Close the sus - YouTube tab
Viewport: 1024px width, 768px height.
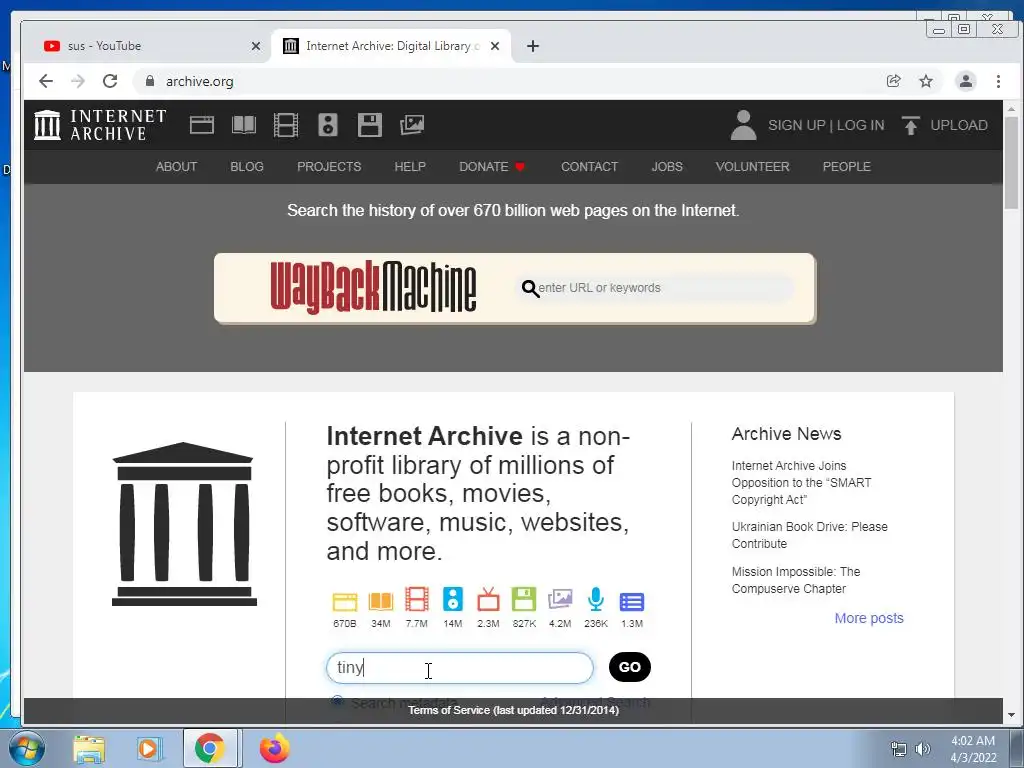point(256,46)
